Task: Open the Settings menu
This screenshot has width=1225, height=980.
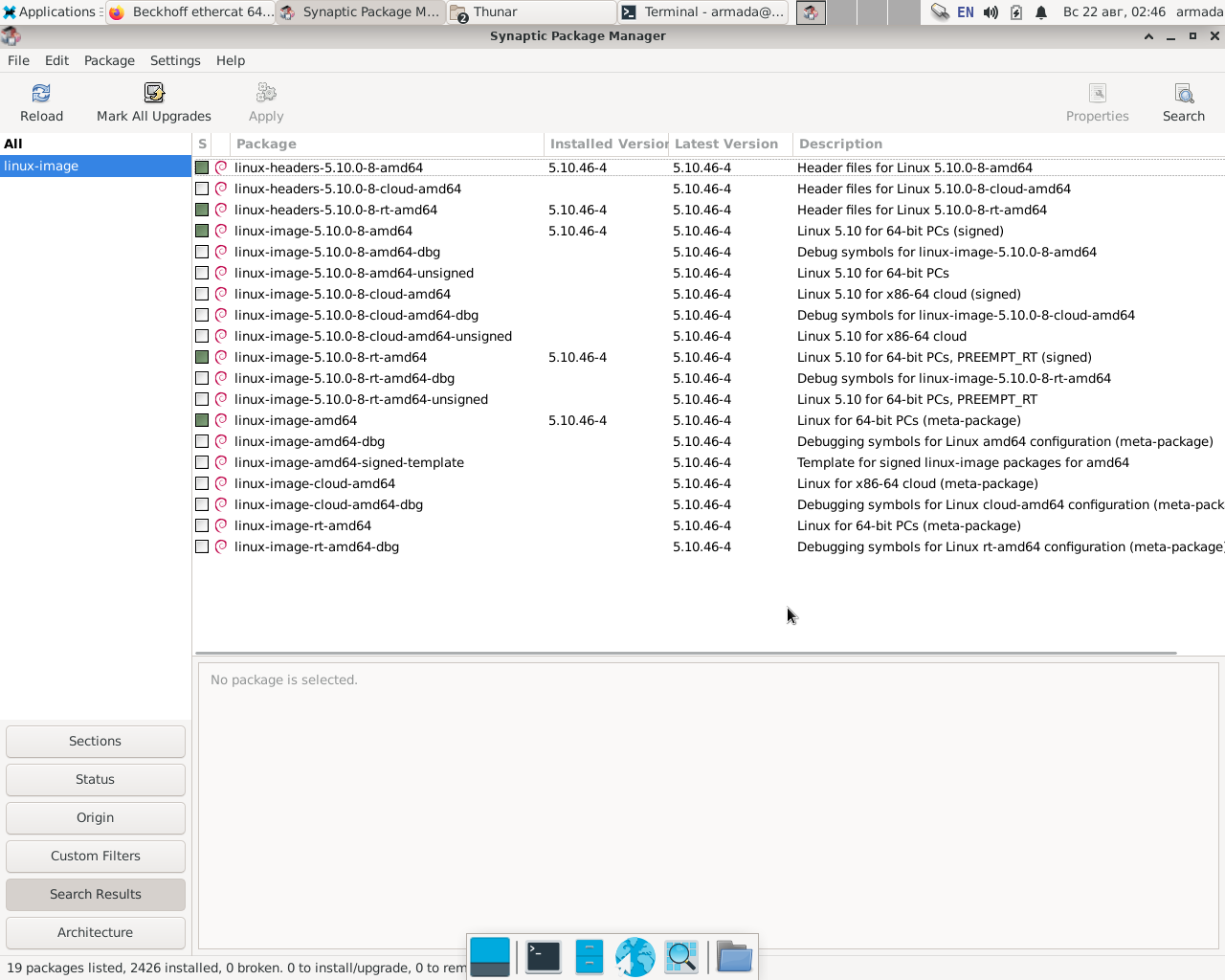Action: [x=175, y=60]
